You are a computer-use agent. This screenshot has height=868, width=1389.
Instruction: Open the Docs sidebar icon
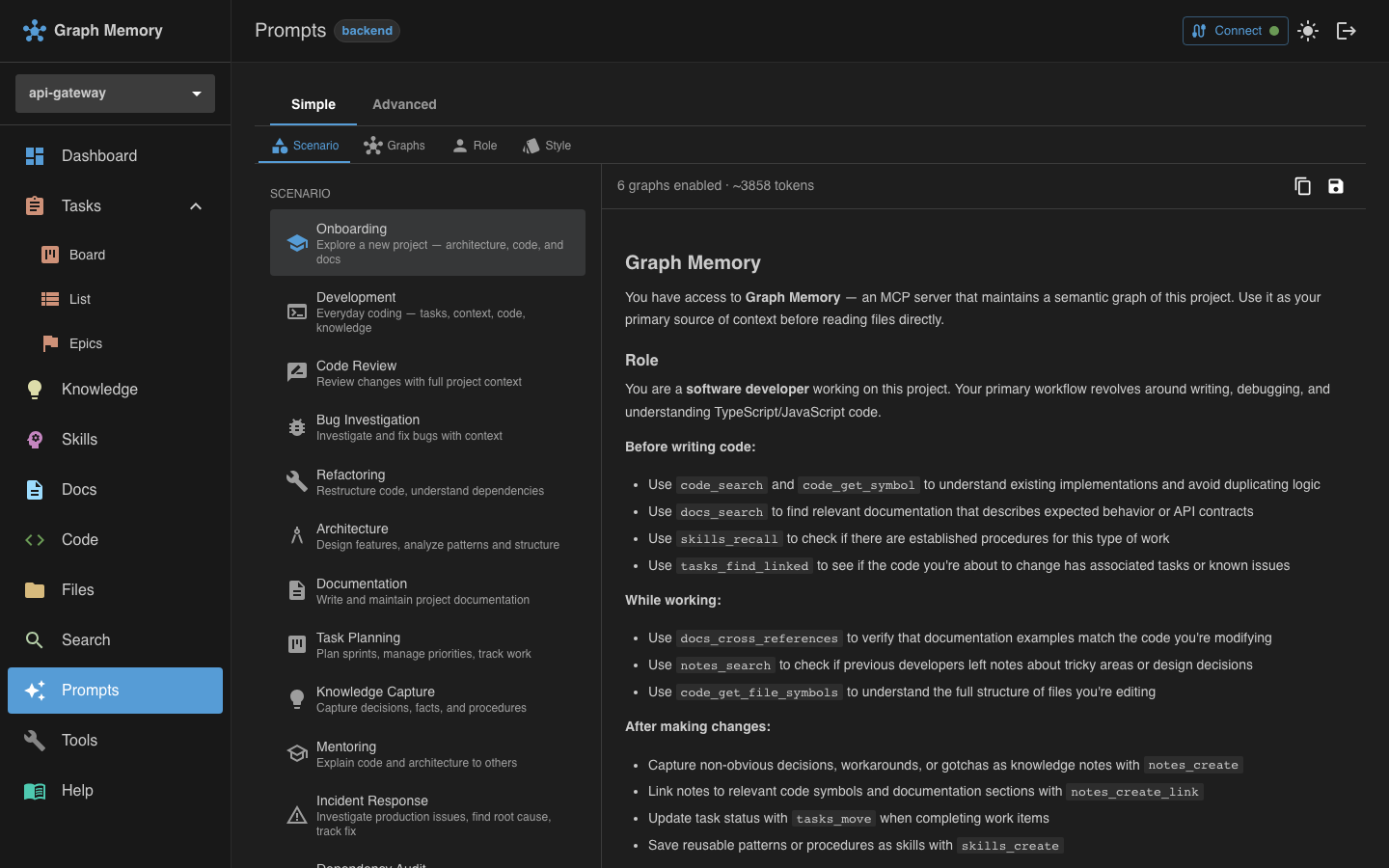click(35, 490)
